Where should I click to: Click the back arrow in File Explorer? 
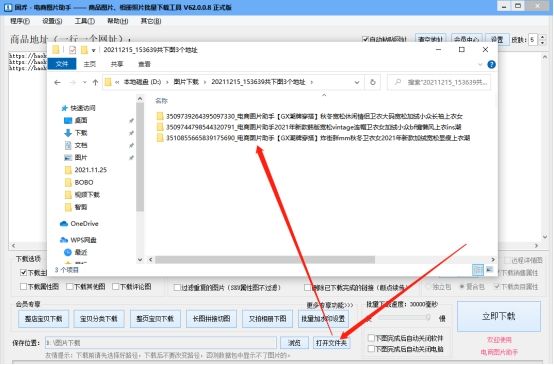pyautogui.click(x=57, y=82)
